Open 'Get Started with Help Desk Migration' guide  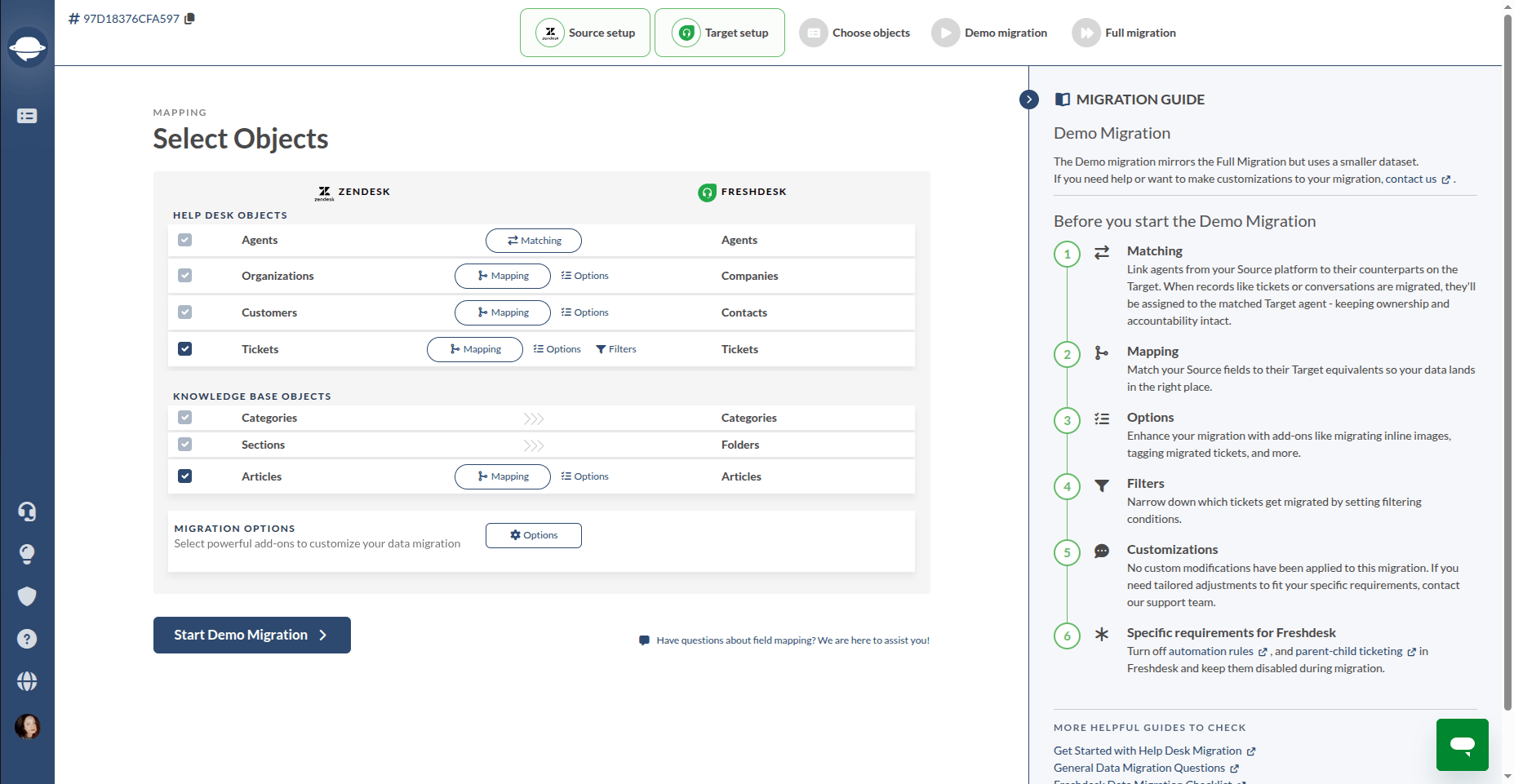pos(1154,751)
